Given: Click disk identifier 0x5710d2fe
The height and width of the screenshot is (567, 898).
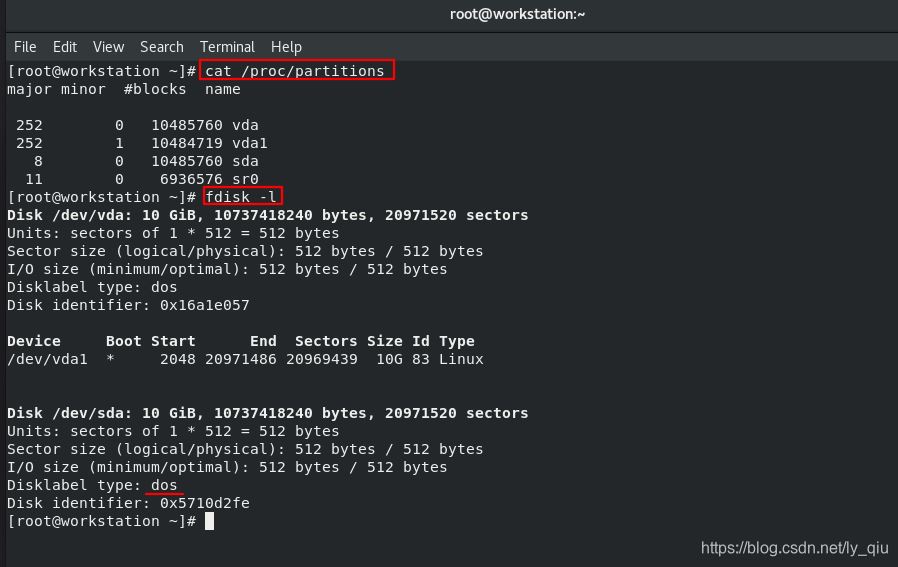Looking at the screenshot, I should pos(205,503).
